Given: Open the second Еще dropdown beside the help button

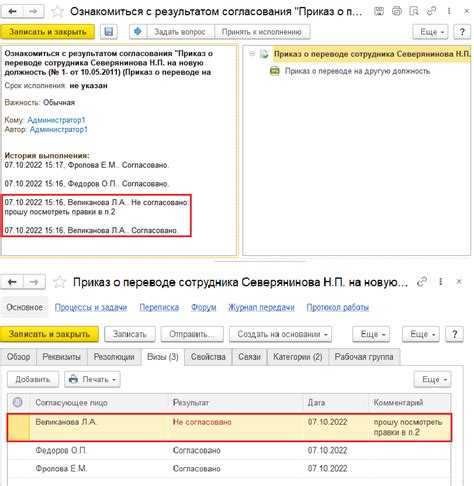Looking at the screenshot, I should pos(421,334).
